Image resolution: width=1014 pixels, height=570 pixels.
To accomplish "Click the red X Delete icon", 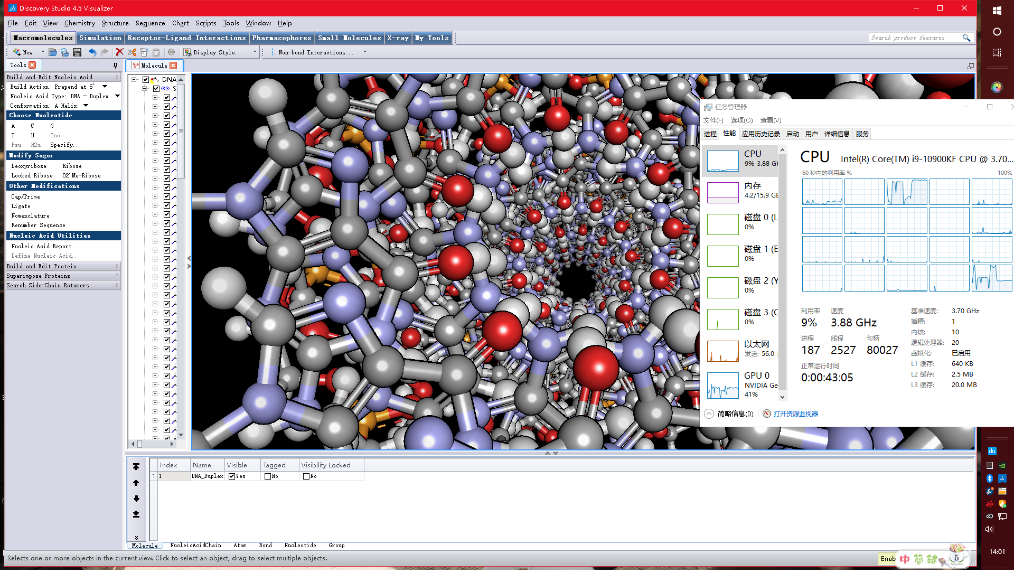I will click(x=119, y=52).
